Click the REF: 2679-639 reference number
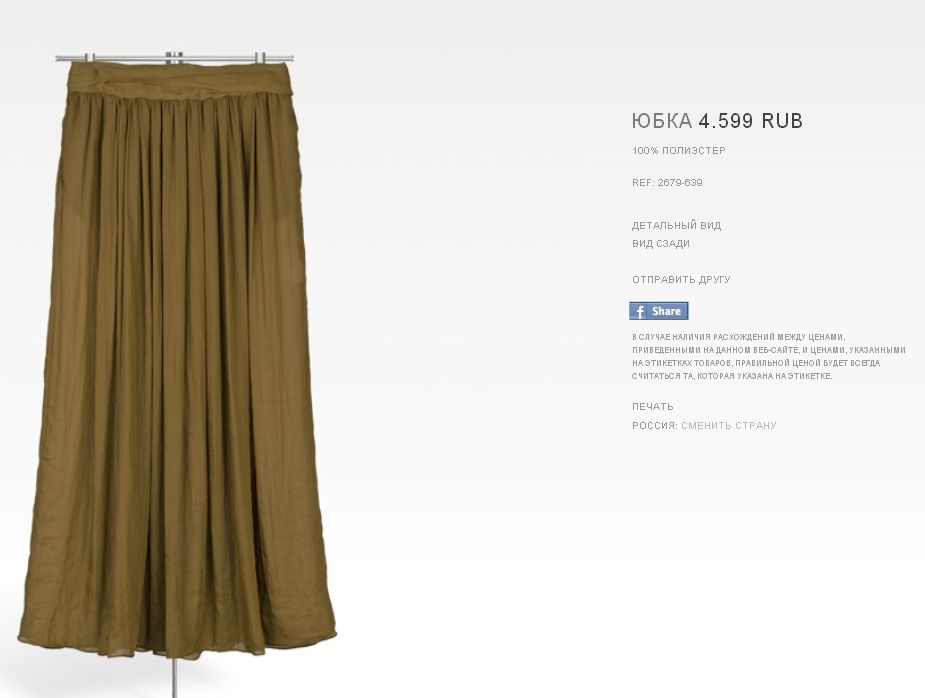The image size is (925, 698). click(667, 183)
